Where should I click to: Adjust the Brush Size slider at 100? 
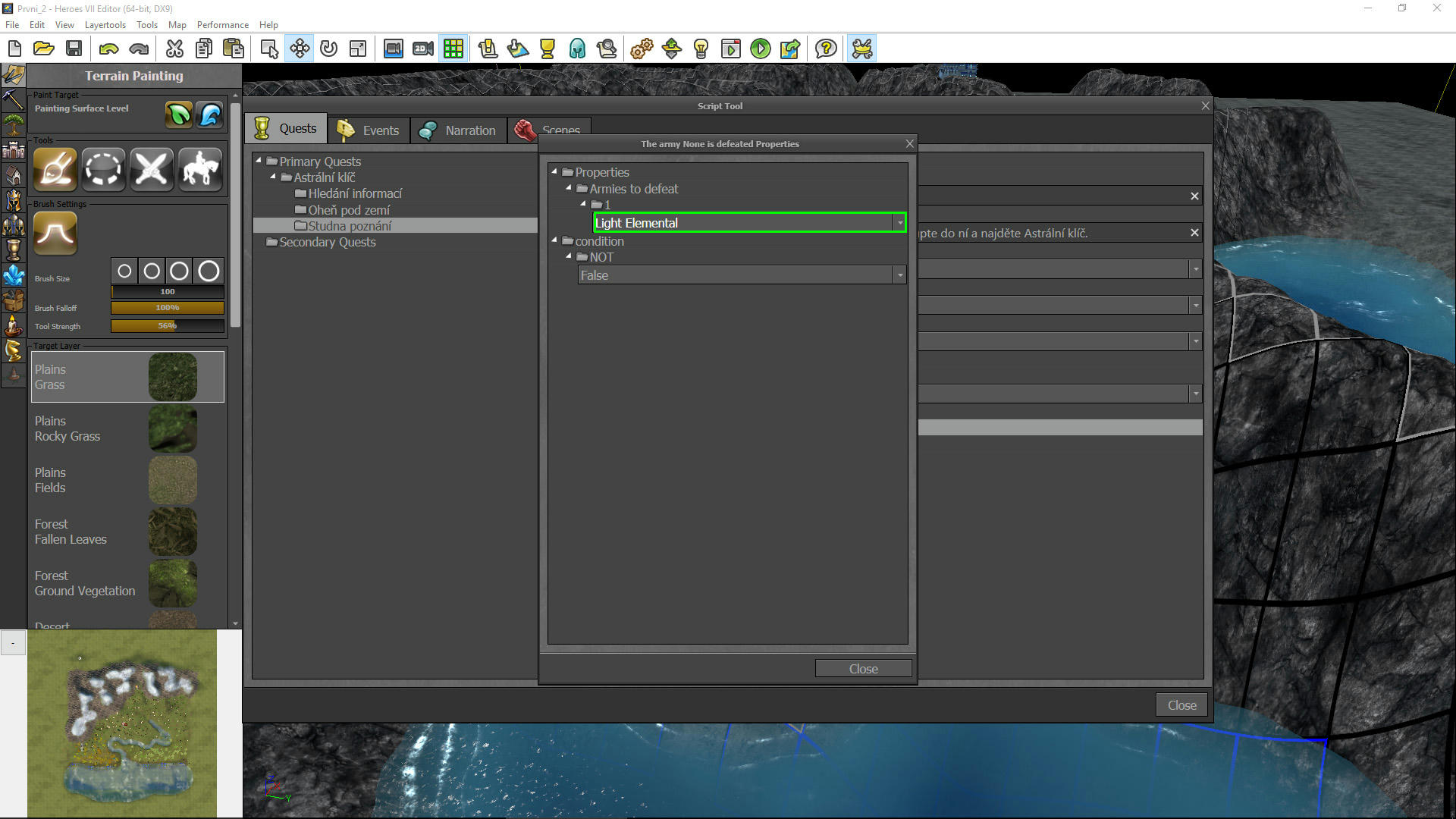click(168, 291)
